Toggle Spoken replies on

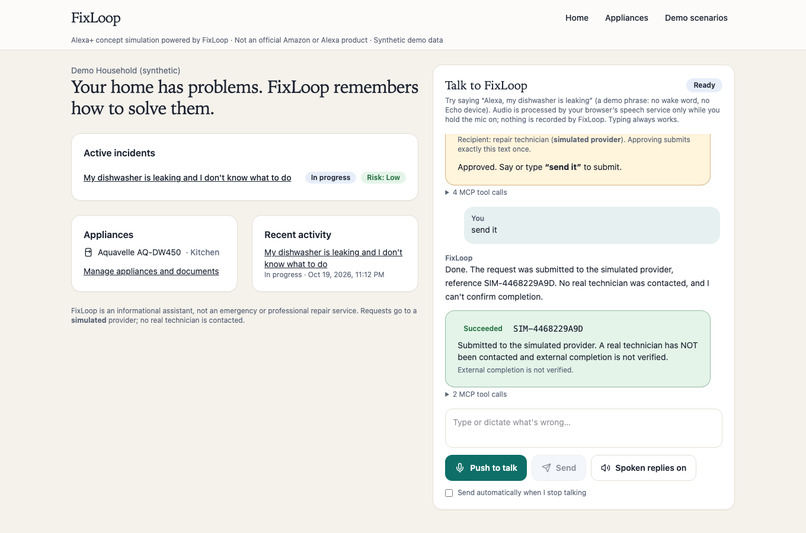[x=644, y=468]
